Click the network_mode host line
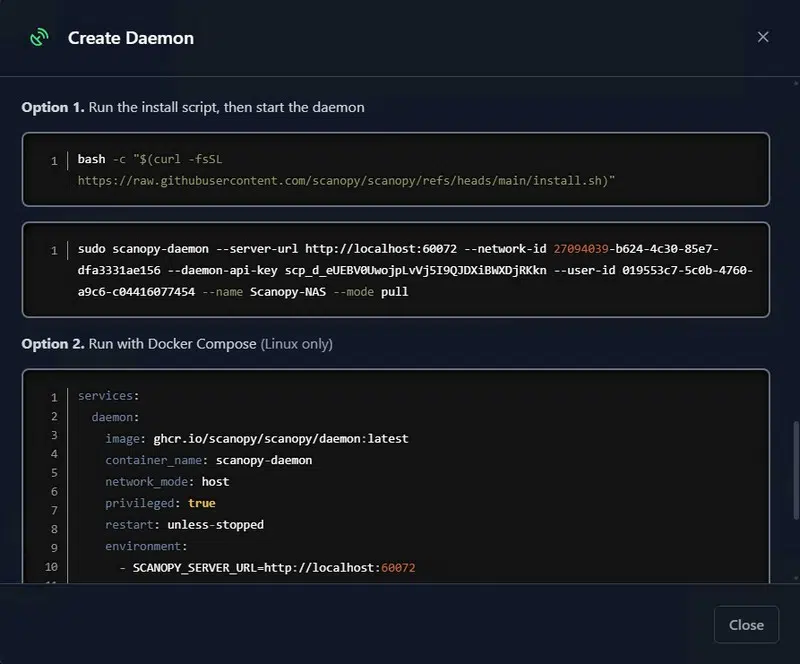800x664 pixels. tap(166, 482)
